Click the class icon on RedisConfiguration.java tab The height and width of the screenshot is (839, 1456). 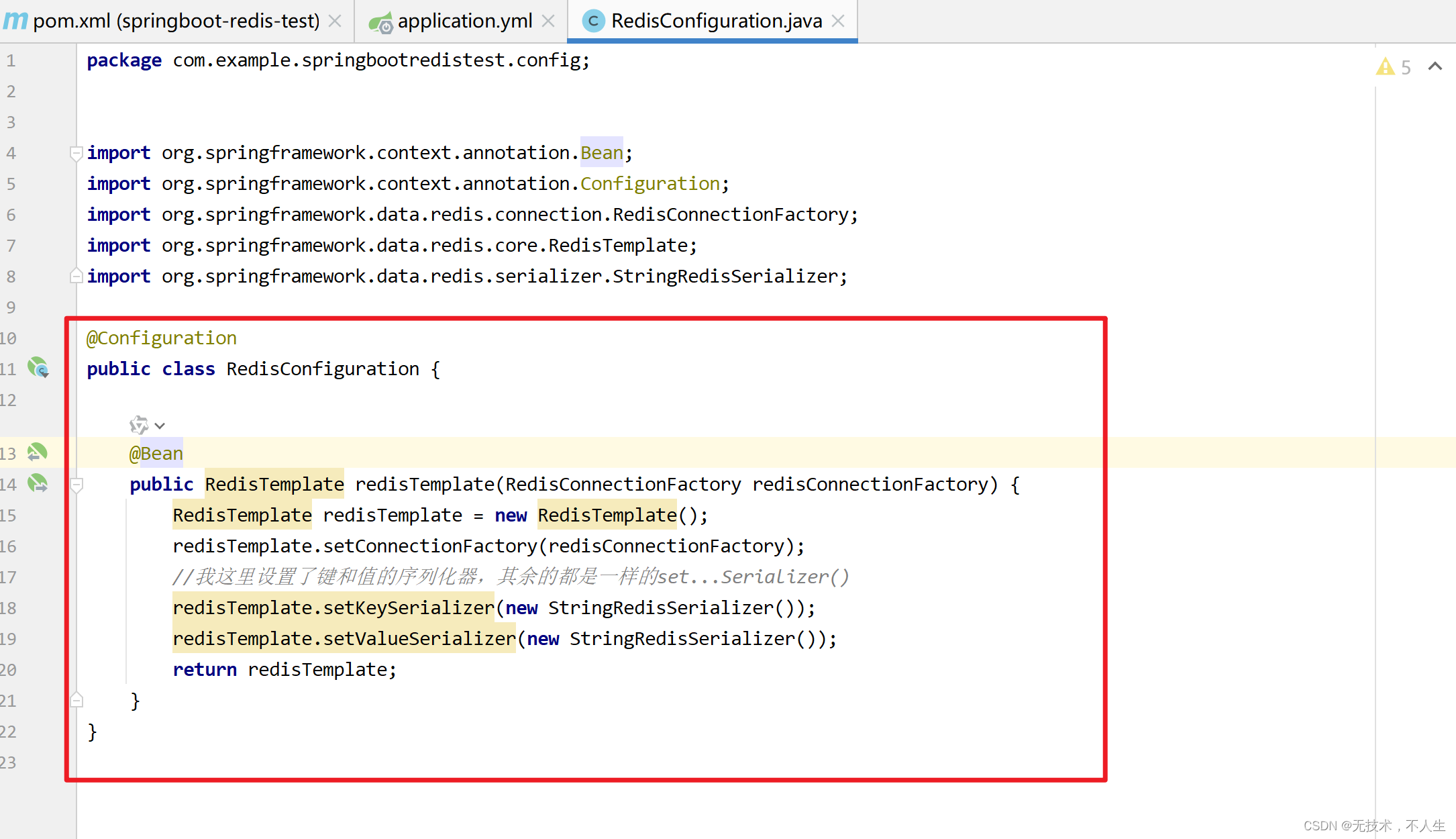click(592, 21)
